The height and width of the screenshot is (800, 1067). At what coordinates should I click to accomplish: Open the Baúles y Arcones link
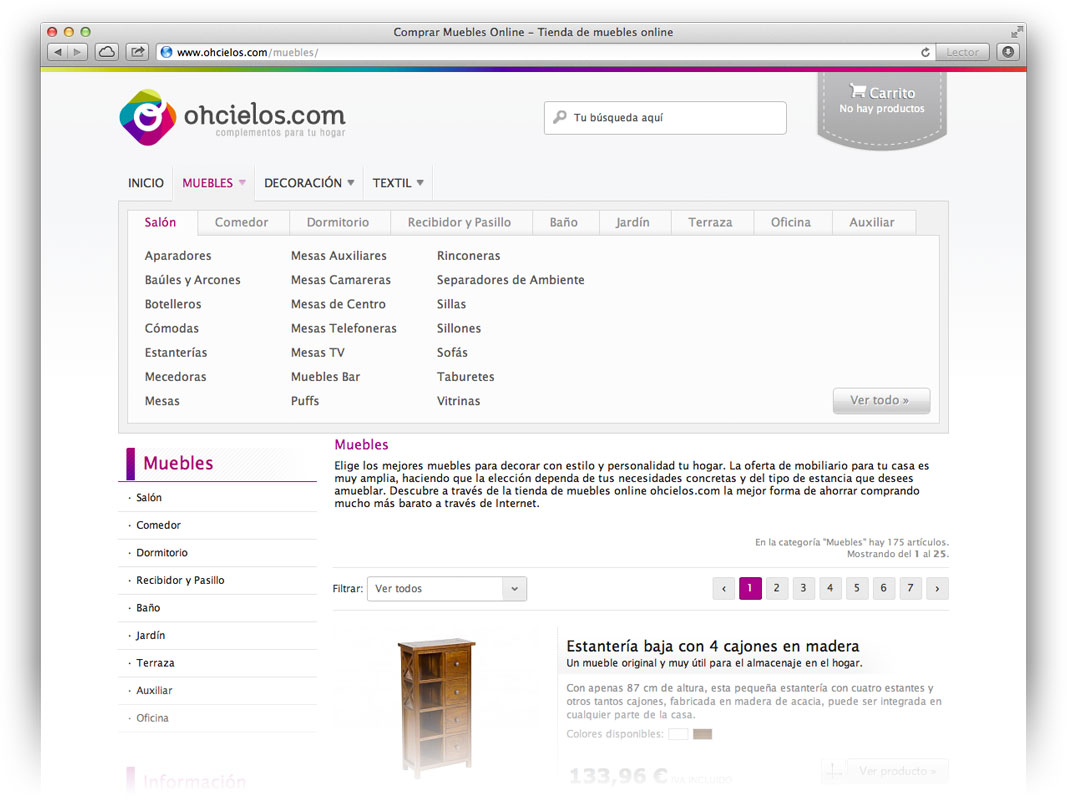click(192, 280)
